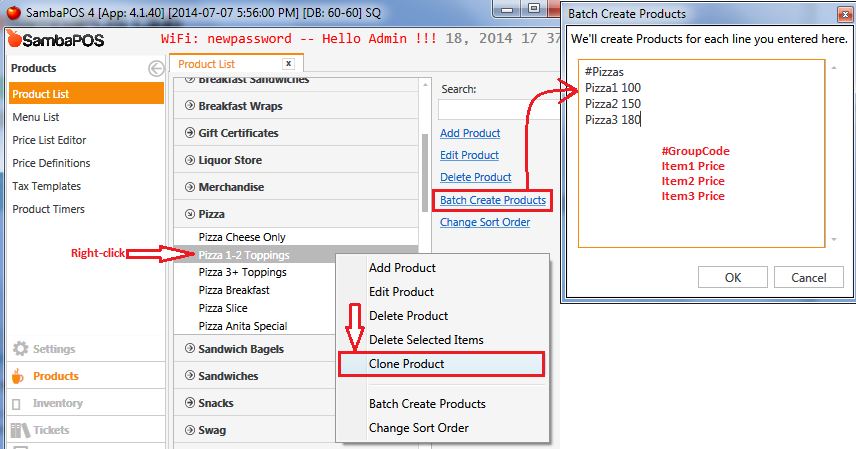Expand the Swag group
The image size is (856, 449).
pyautogui.click(x=190, y=429)
